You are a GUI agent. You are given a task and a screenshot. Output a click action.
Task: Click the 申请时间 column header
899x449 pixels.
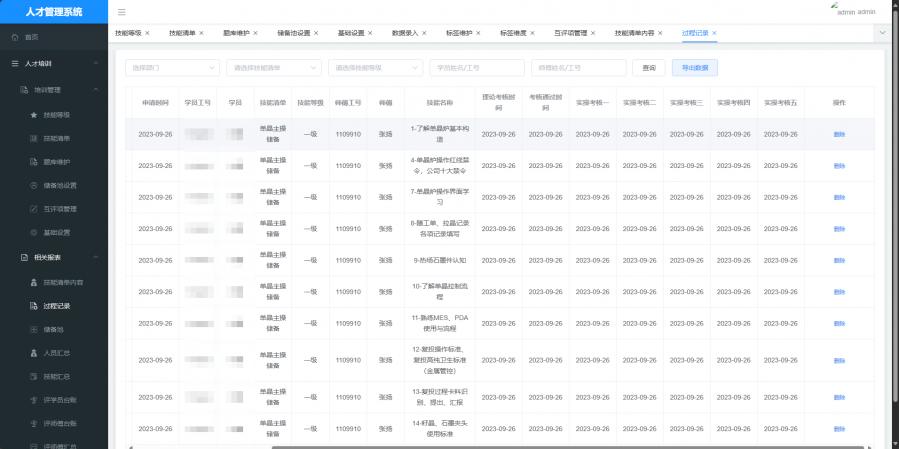tap(155, 103)
